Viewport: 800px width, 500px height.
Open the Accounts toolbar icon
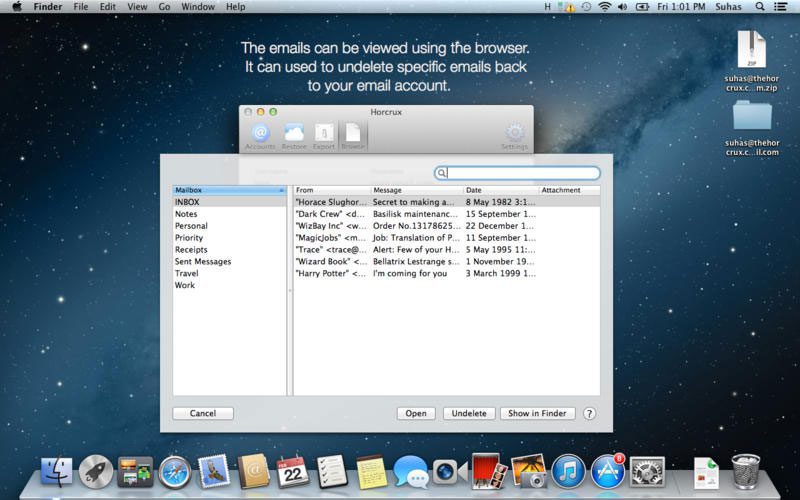tap(260, 134)
